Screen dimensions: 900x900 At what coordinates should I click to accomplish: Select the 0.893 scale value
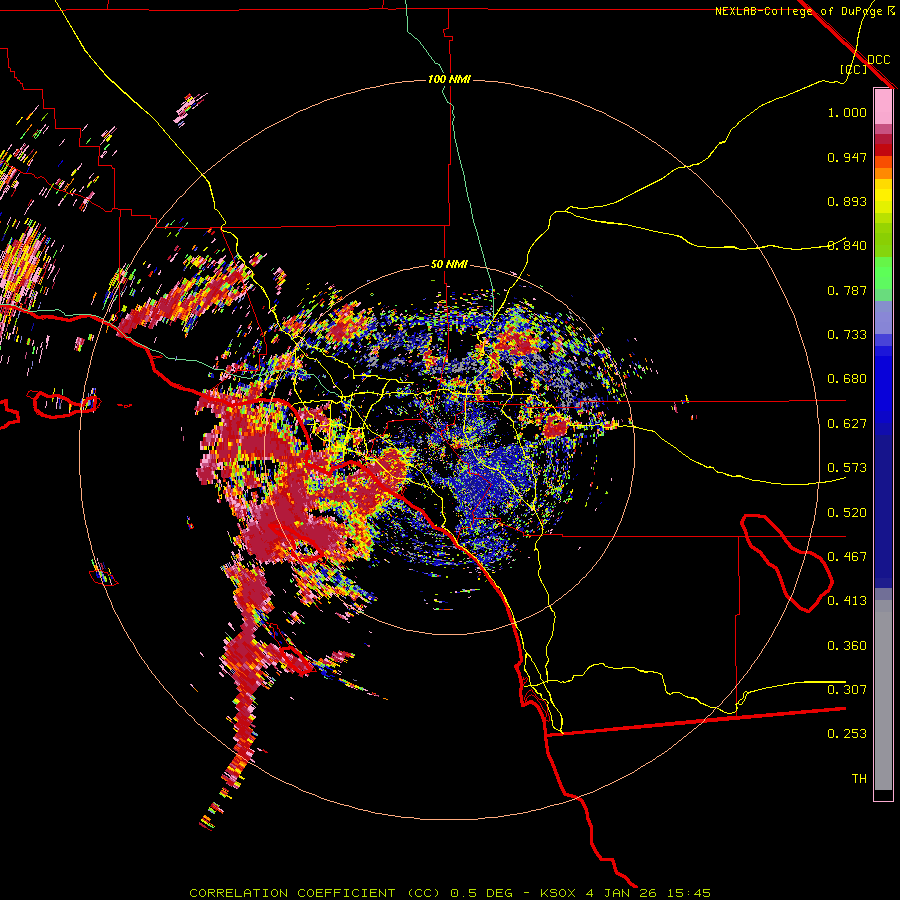click(x=847, y=201)
